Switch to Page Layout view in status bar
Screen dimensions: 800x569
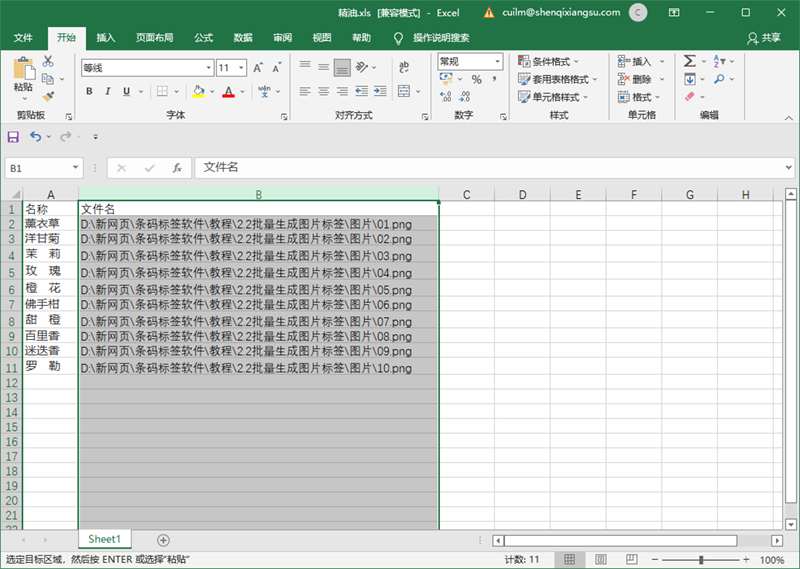point(601,559)
